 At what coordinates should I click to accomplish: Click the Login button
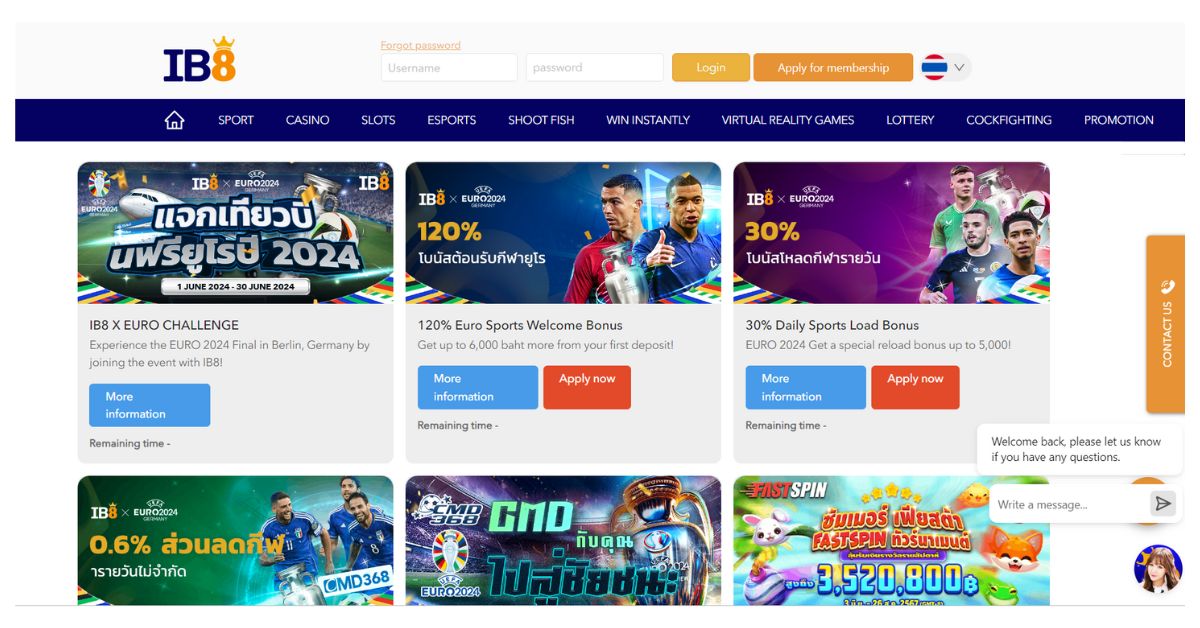(x=711, y=67)
